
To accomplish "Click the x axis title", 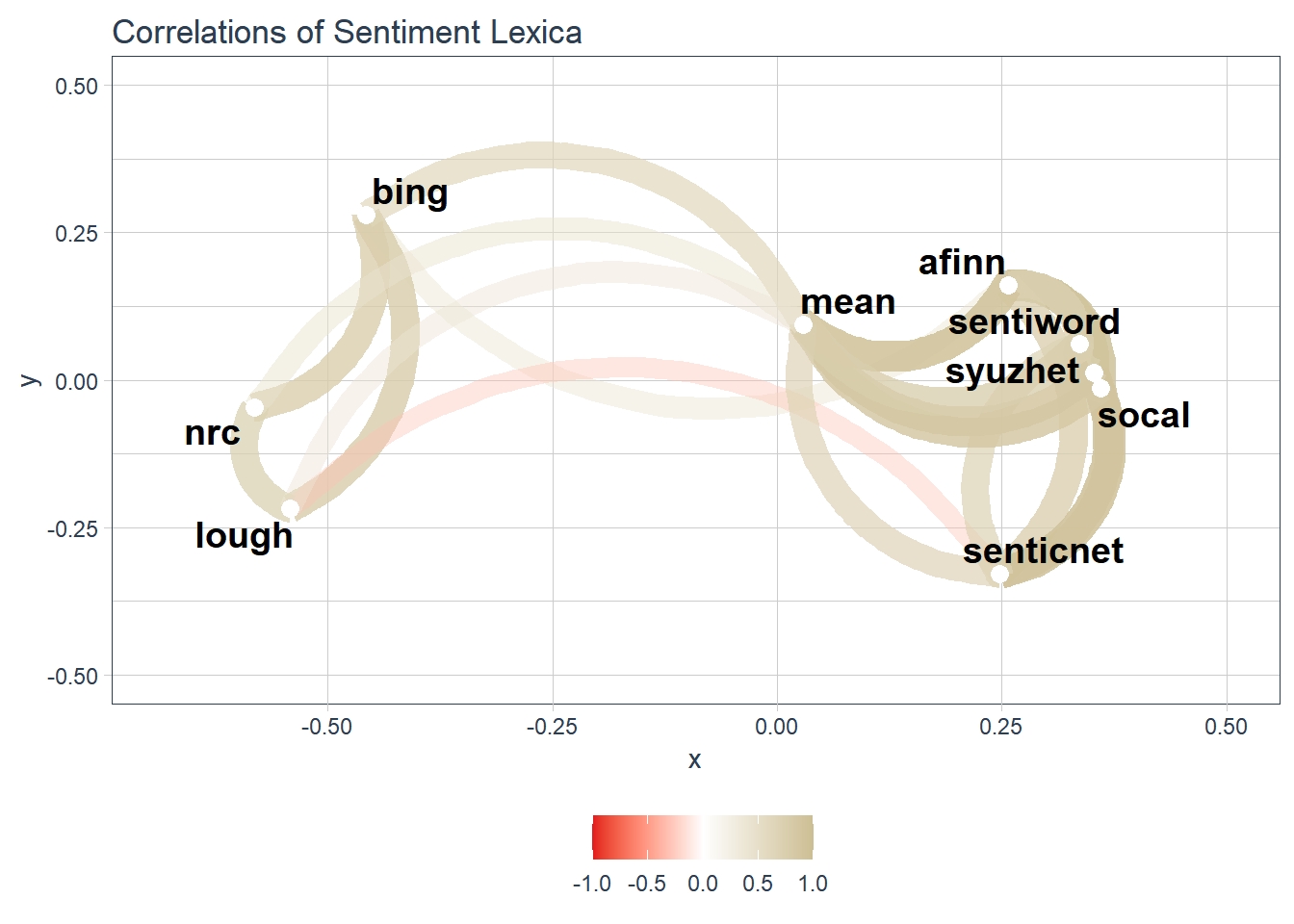I will click(x=695, y=760).
